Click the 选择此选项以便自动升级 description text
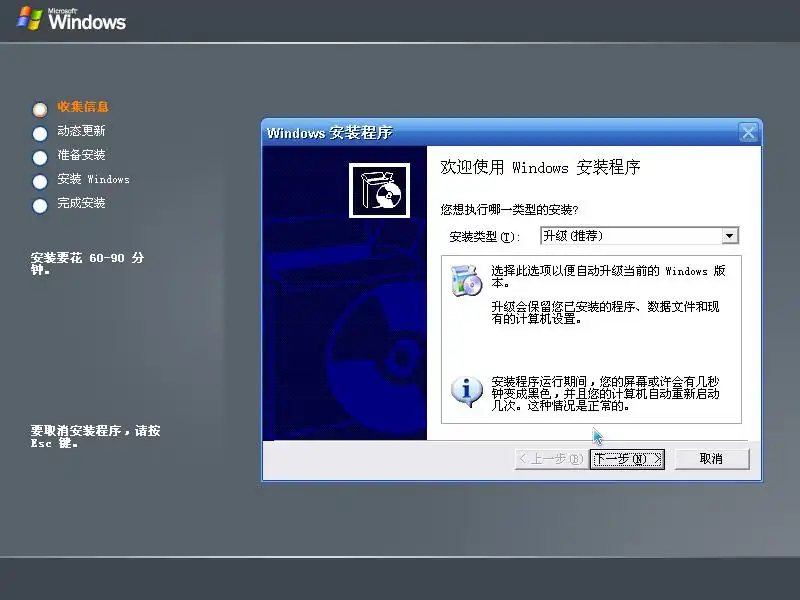800x600 pixels. coord(608,277)
